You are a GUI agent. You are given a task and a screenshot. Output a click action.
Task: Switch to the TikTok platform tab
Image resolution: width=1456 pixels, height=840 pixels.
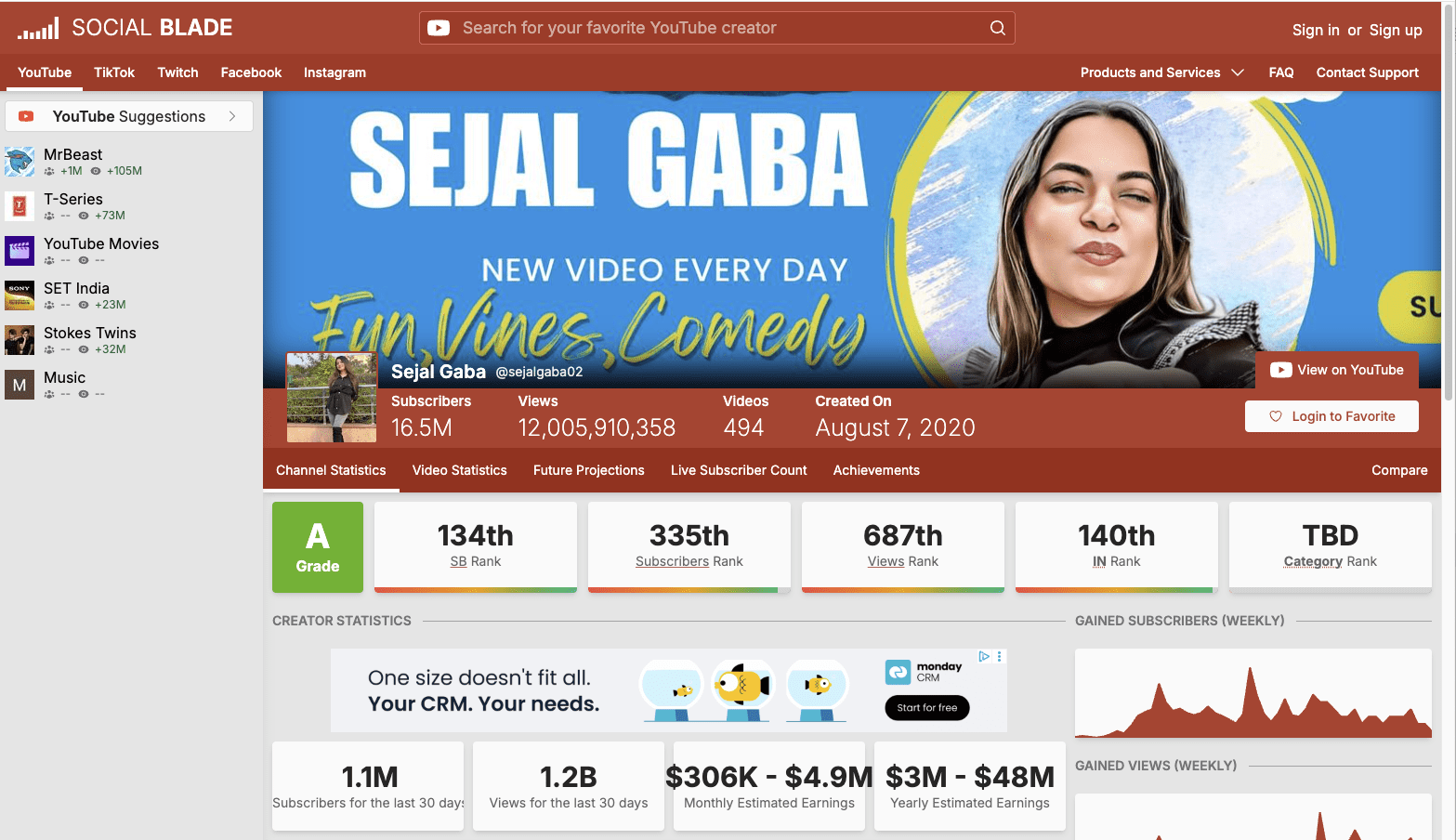coord(114,72)
